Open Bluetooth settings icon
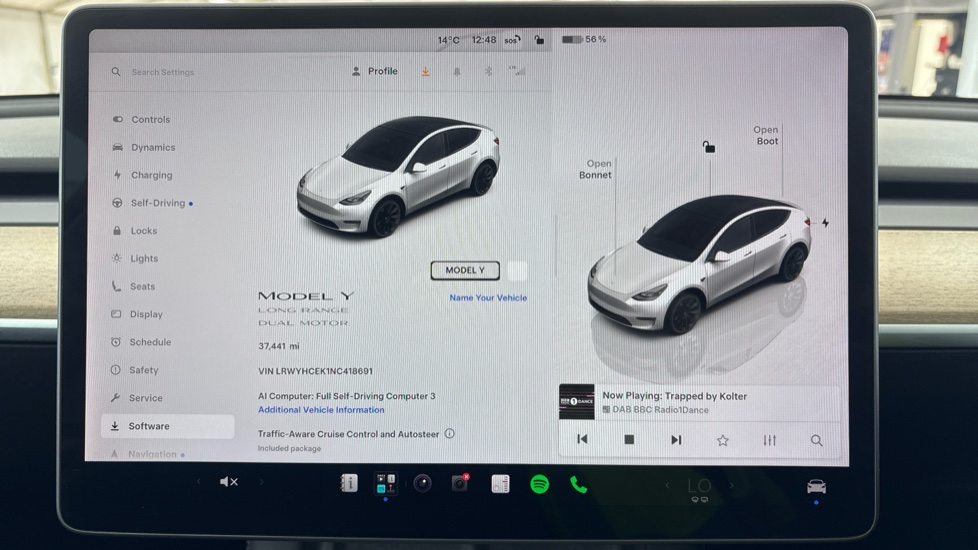The height and width of the screenshot is (550, 978). pyautogui.click(x=488, y=72)
